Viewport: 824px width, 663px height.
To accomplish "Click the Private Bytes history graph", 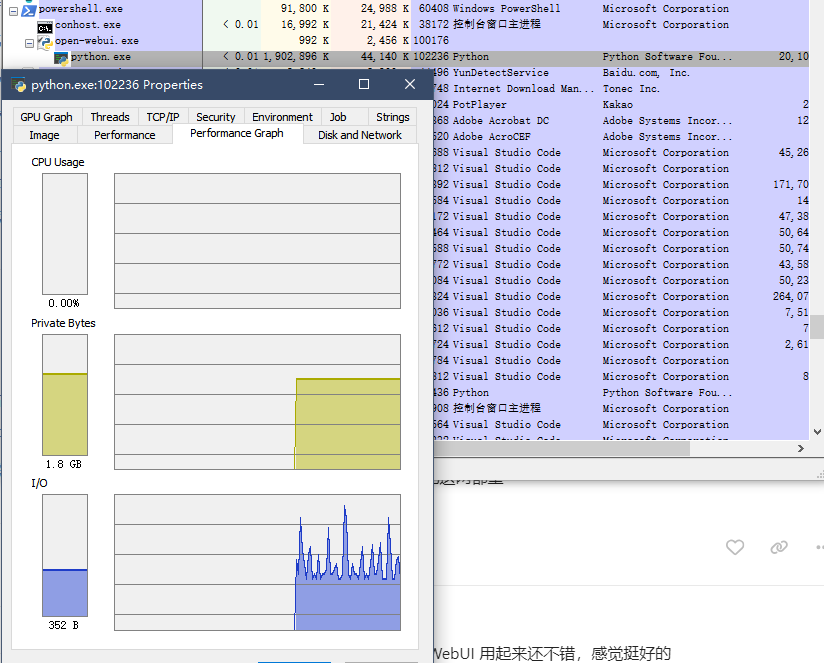I will (x=258, y=402).
